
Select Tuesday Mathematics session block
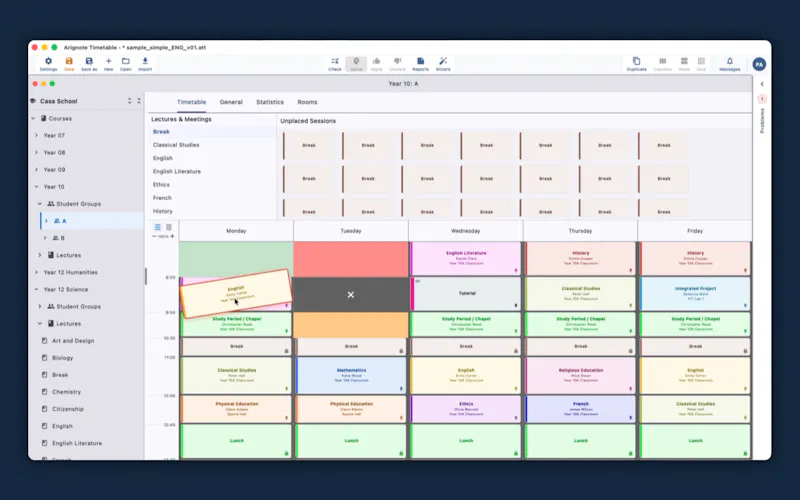pyautogui.click(x=351, y=376)
